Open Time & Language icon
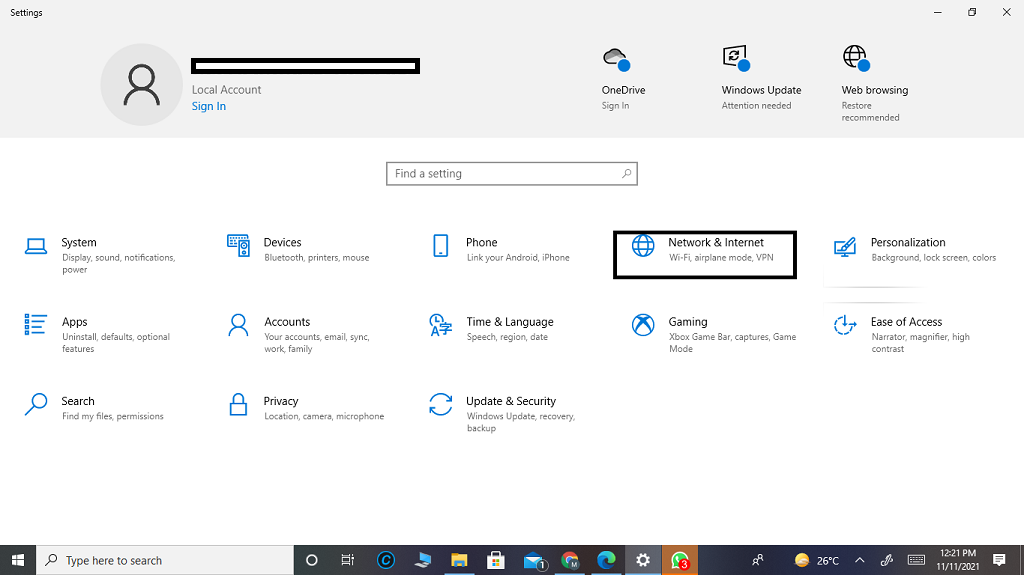1024x575 pixels. [x=440, y=324]
